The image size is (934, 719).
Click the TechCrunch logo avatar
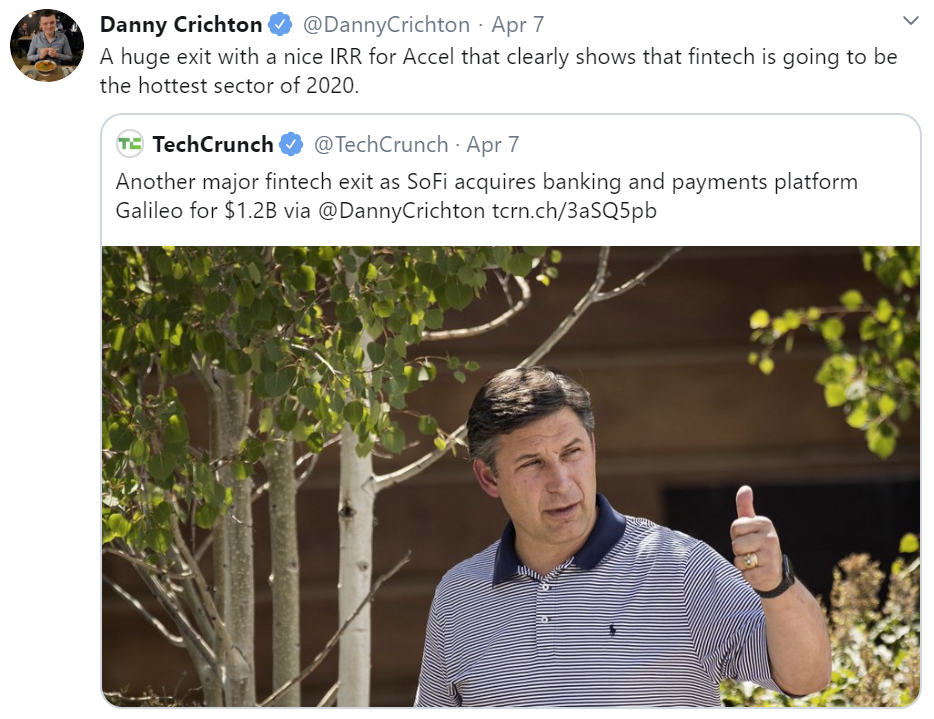[x=129, y=144]
